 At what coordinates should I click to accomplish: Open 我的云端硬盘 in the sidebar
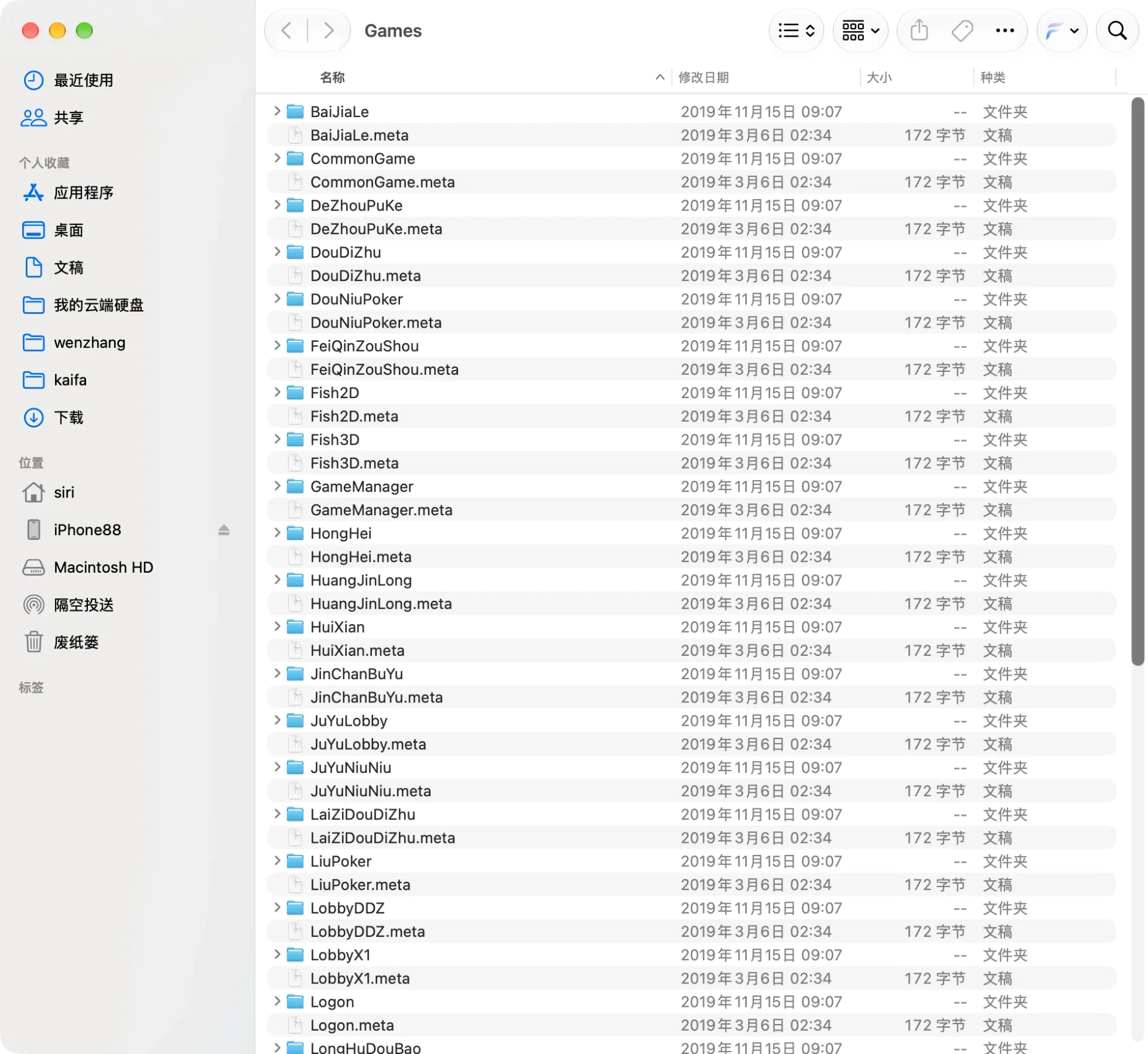98,305
